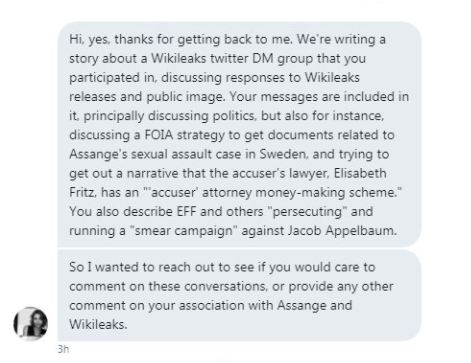The height and width of the screenshot is (363, 471).
Task: Click the word 'persecuting' in first message
Action: (307, 212)
